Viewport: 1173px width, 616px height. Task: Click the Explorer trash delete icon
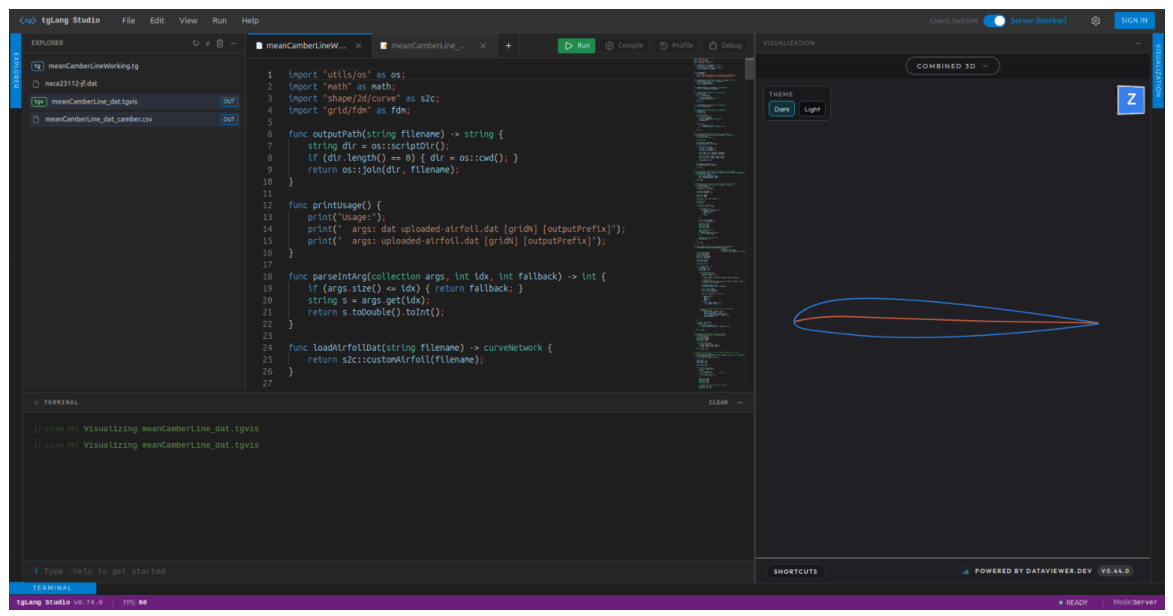(220, 43)
